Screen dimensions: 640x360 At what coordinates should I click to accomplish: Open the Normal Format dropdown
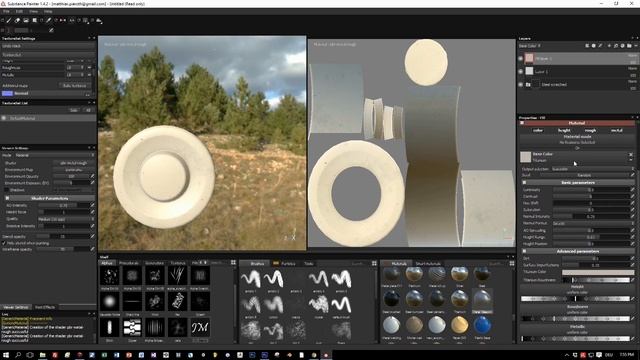pyautogui.click(x=593, y=223)
